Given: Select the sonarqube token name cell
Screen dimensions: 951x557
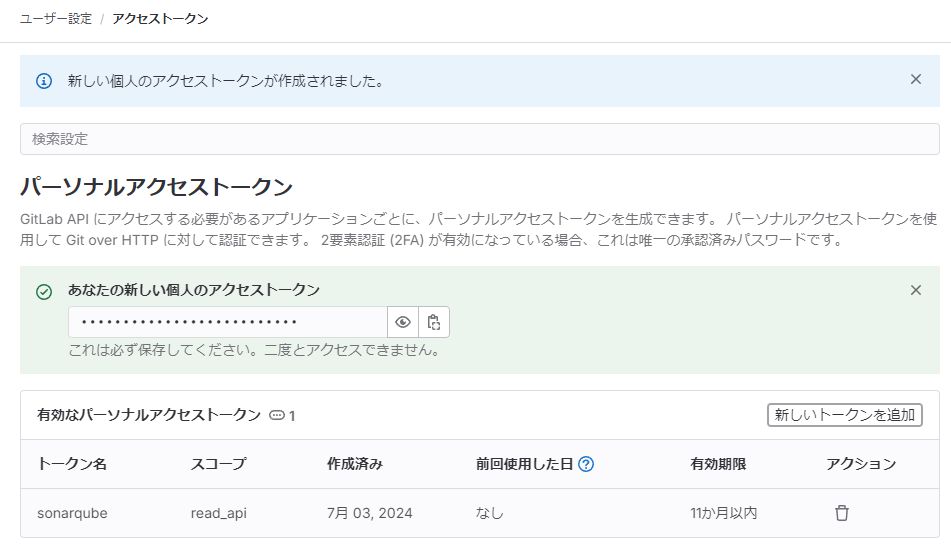Looking at the screenshot, I should coord(72,513).
